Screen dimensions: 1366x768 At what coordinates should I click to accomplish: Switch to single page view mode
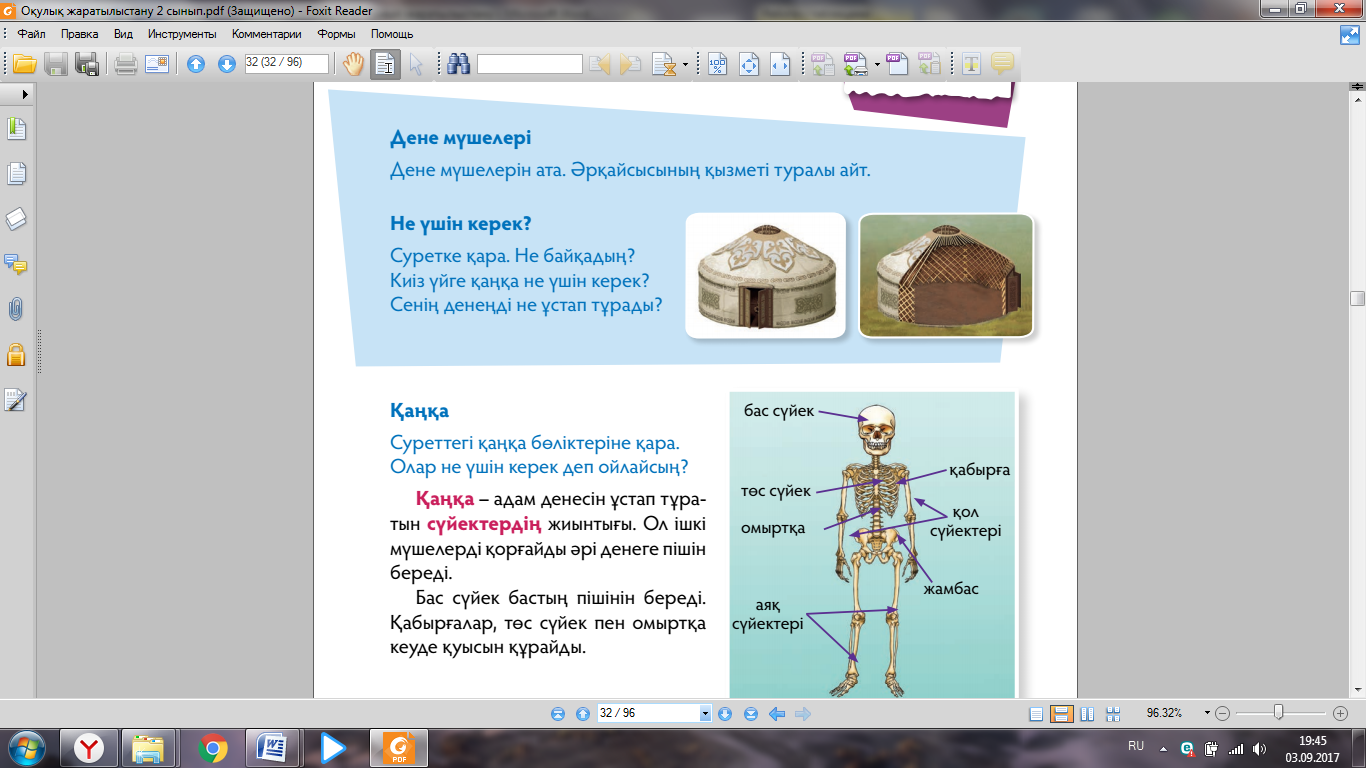(1036, 714)
